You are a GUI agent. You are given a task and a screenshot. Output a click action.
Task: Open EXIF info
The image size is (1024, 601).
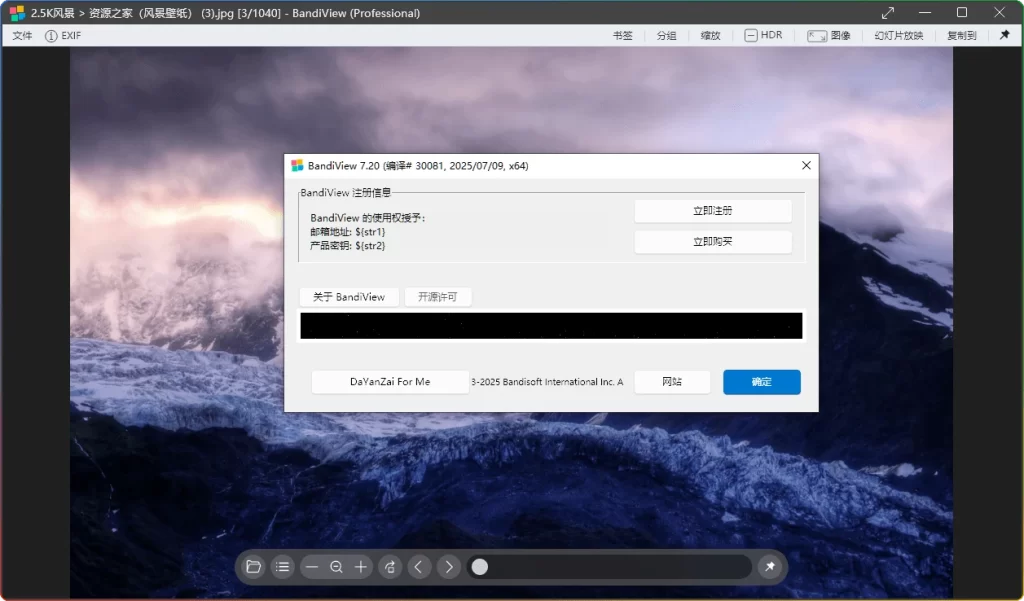63,35
